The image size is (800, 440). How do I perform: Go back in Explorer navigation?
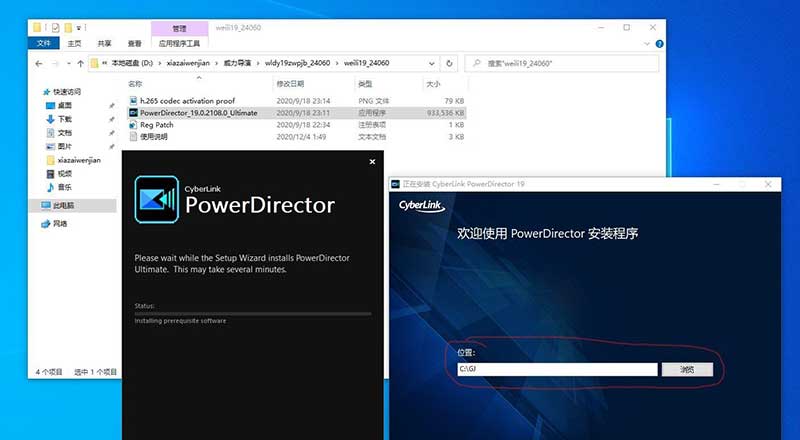click(39, 63)
